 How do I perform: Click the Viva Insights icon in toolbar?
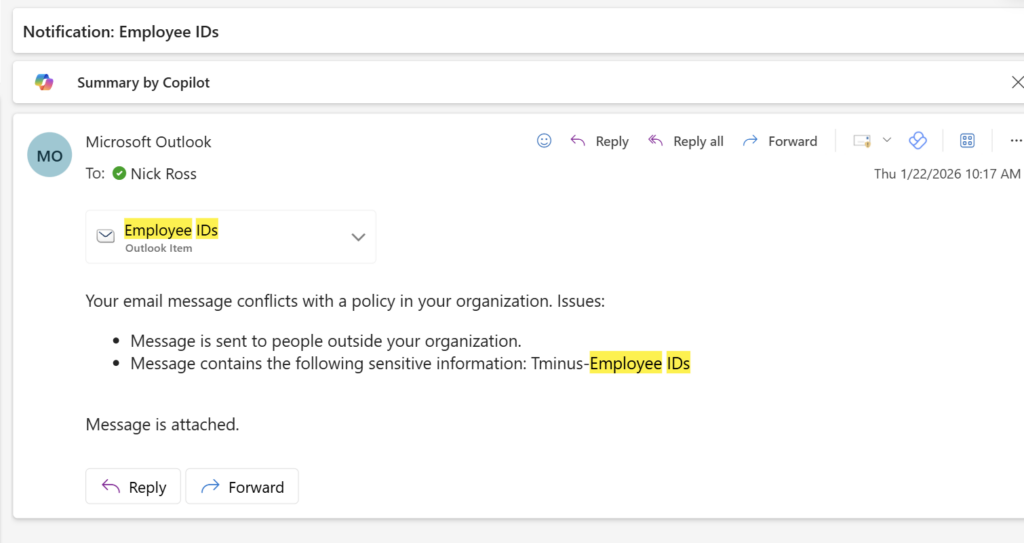point(917,141)
